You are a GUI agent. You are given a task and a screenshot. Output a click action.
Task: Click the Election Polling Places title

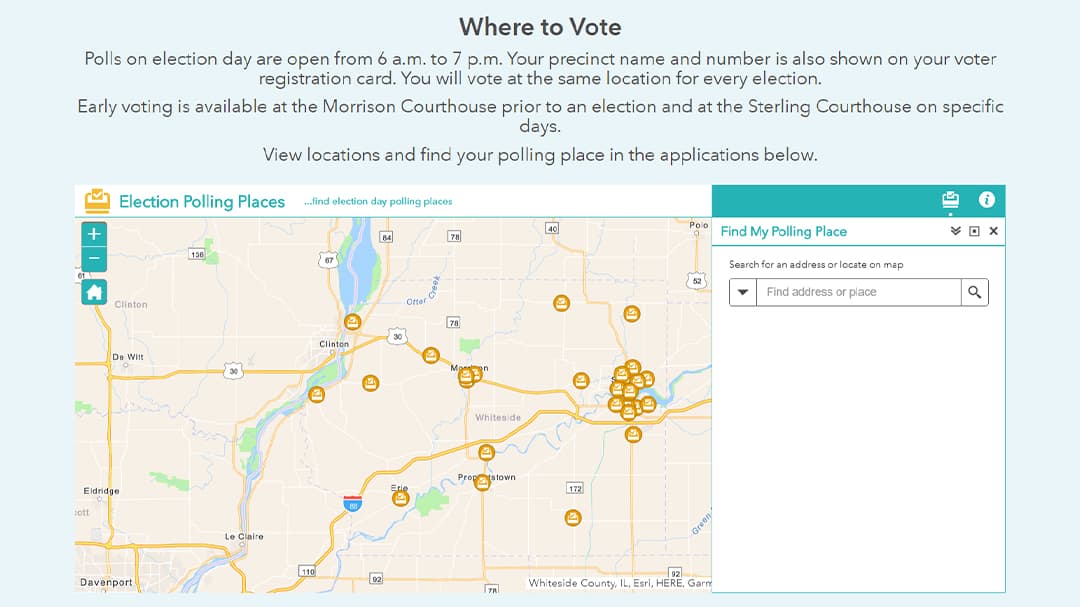coord(202,201)
